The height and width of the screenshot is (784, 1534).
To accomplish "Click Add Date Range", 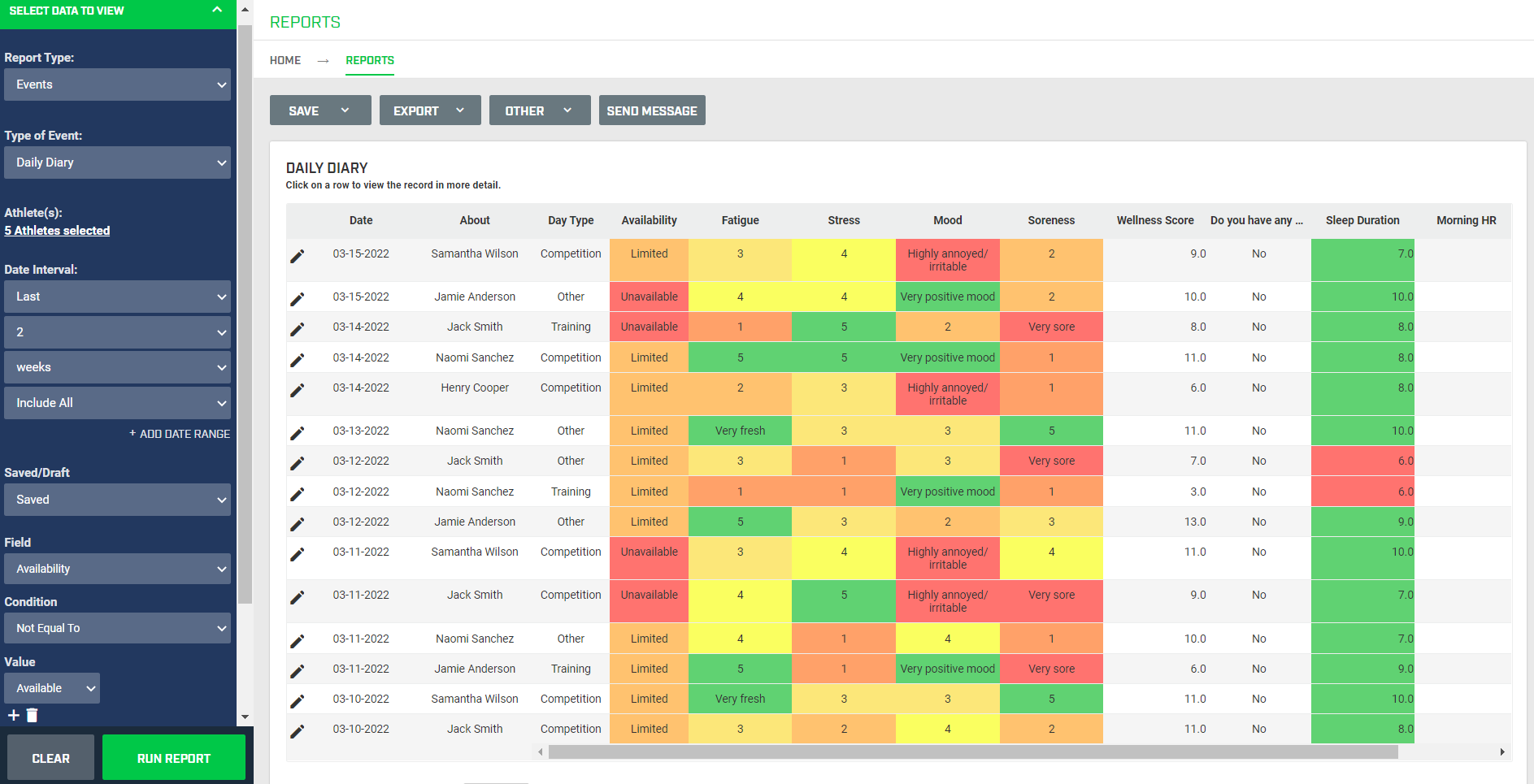I will point(180,434).
